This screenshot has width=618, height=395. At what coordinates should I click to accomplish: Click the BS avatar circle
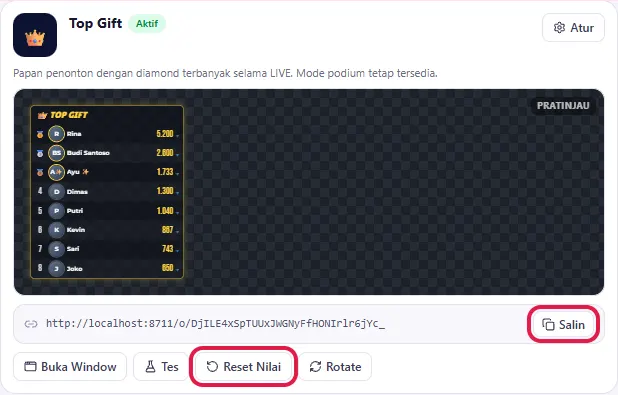click(x=56, y=153)
